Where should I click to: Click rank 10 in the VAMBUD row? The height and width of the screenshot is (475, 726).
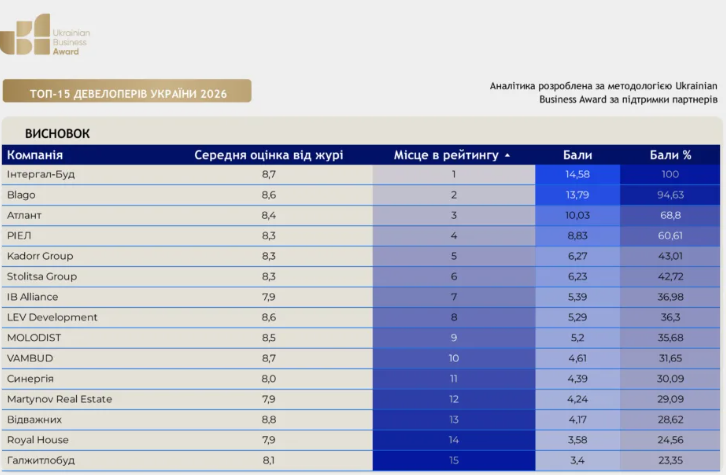454,358
